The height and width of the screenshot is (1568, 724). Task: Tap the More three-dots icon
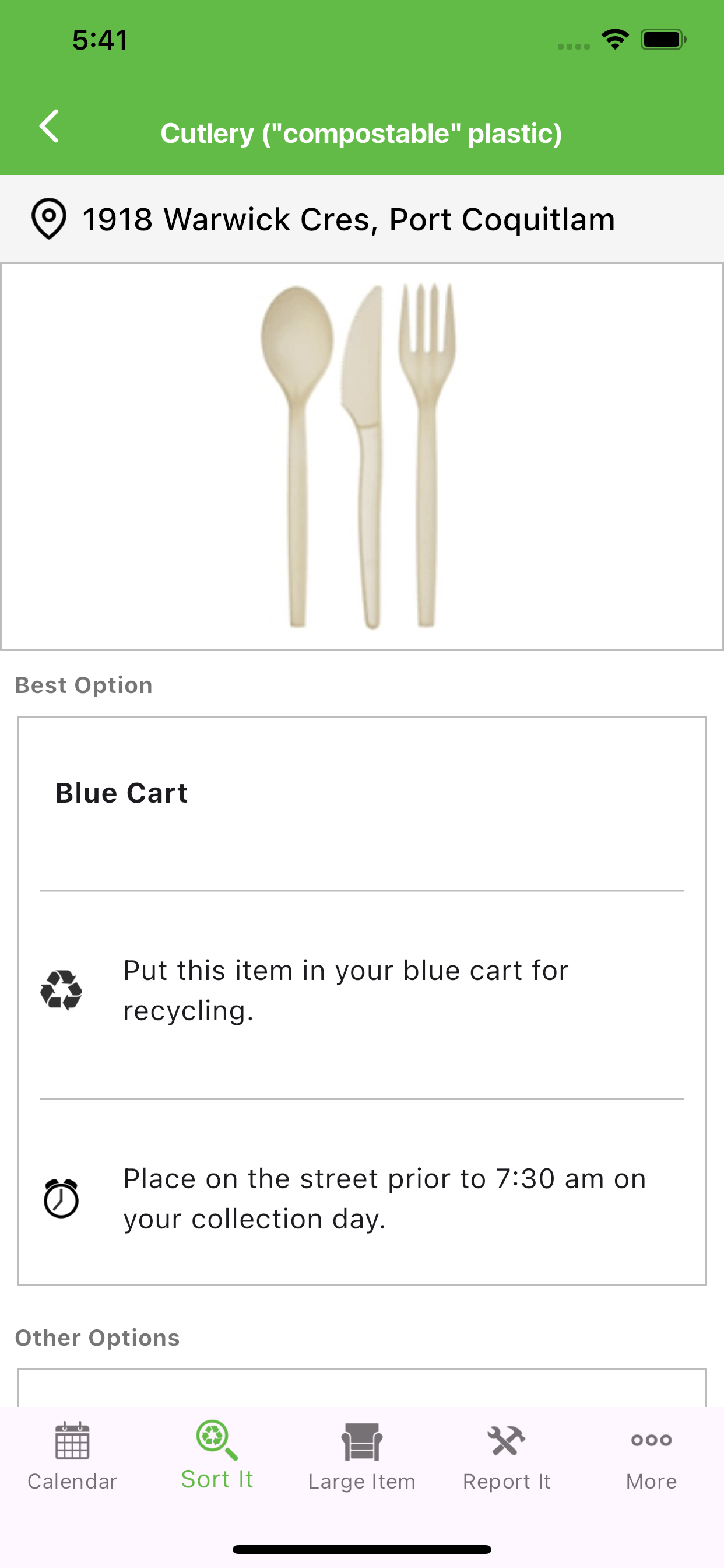(x=652, y=1440)
